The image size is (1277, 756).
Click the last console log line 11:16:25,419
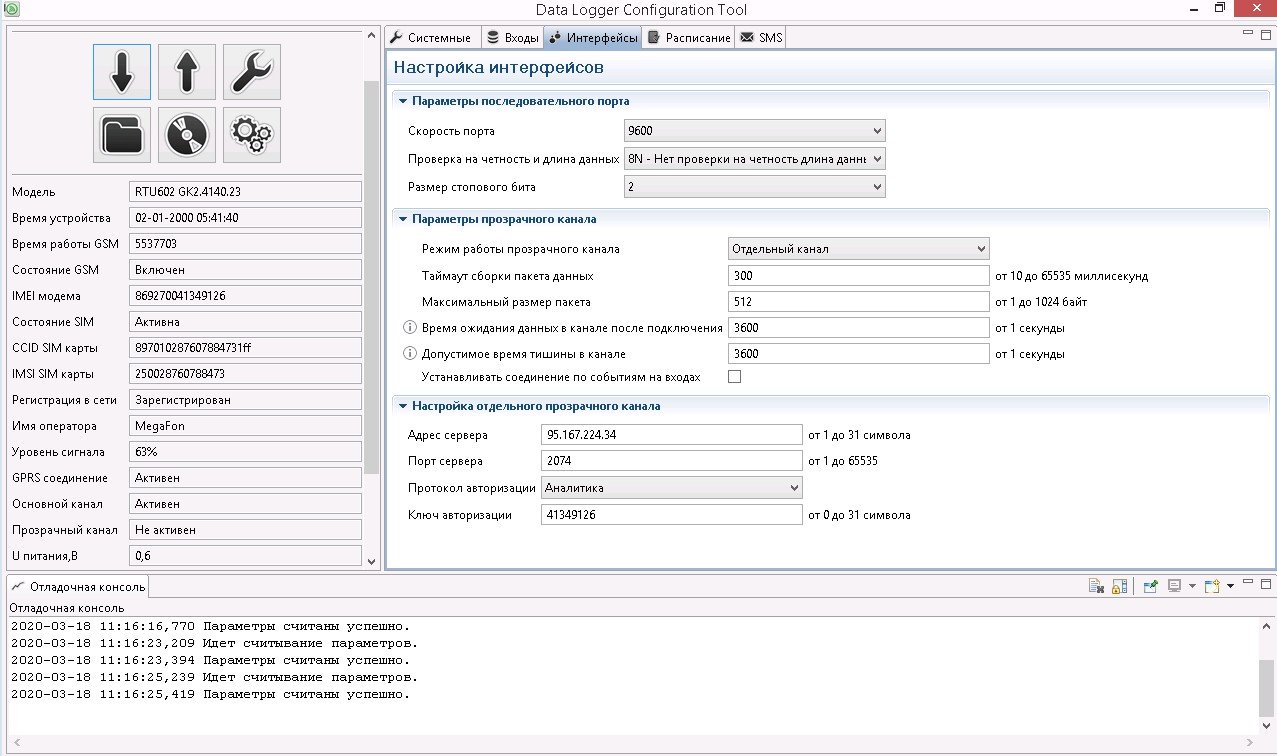[210, 694]
